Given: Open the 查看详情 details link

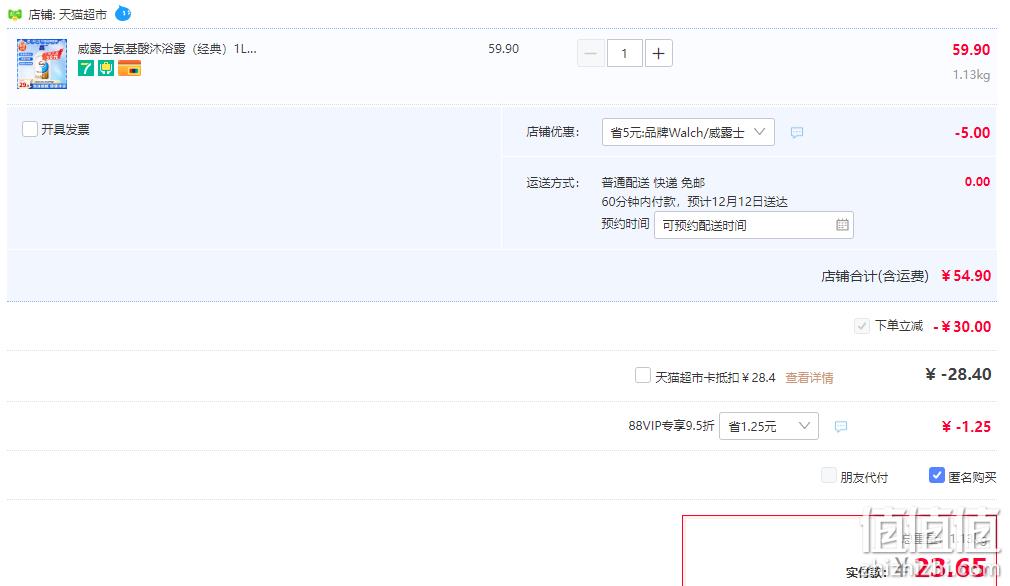Looking at the screenshot, I should [x=809, y=378].
